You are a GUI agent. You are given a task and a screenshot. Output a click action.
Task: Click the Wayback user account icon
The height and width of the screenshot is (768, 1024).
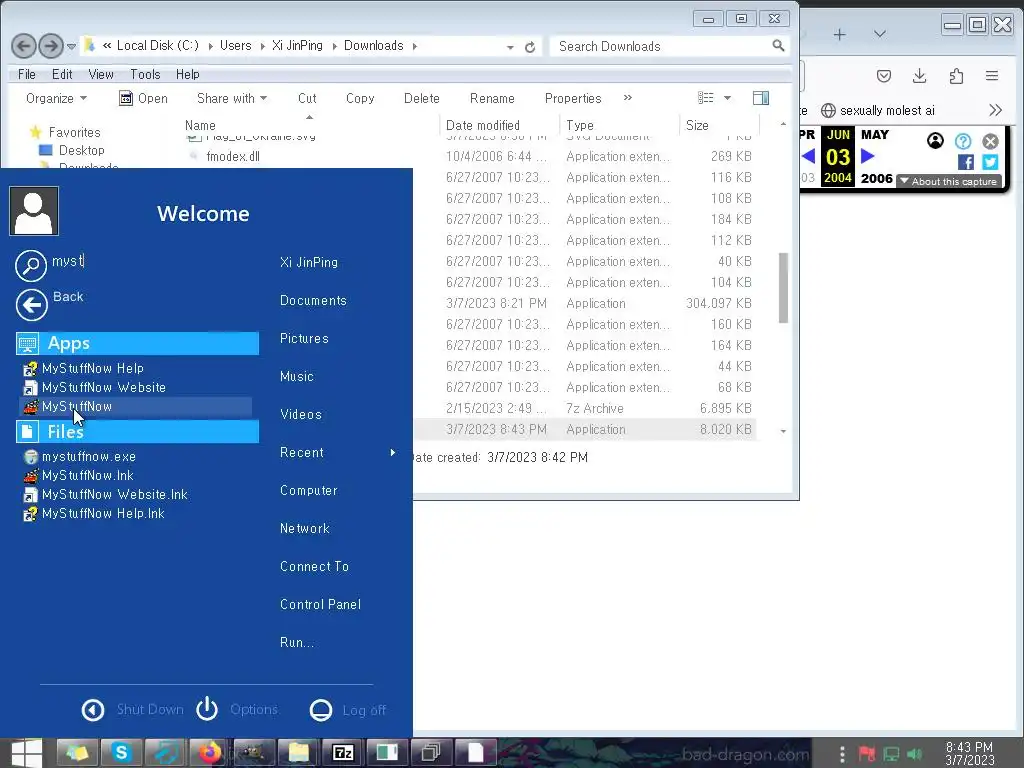(x=935, y=140)
